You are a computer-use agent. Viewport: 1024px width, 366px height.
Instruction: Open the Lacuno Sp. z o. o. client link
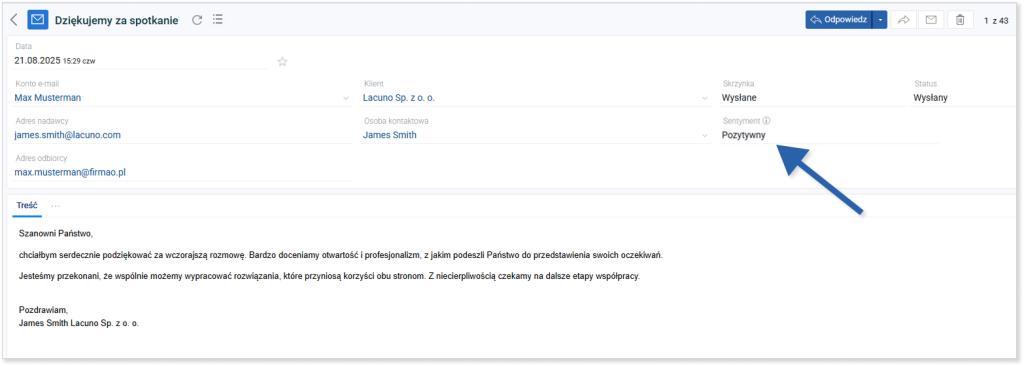point(398,98)
